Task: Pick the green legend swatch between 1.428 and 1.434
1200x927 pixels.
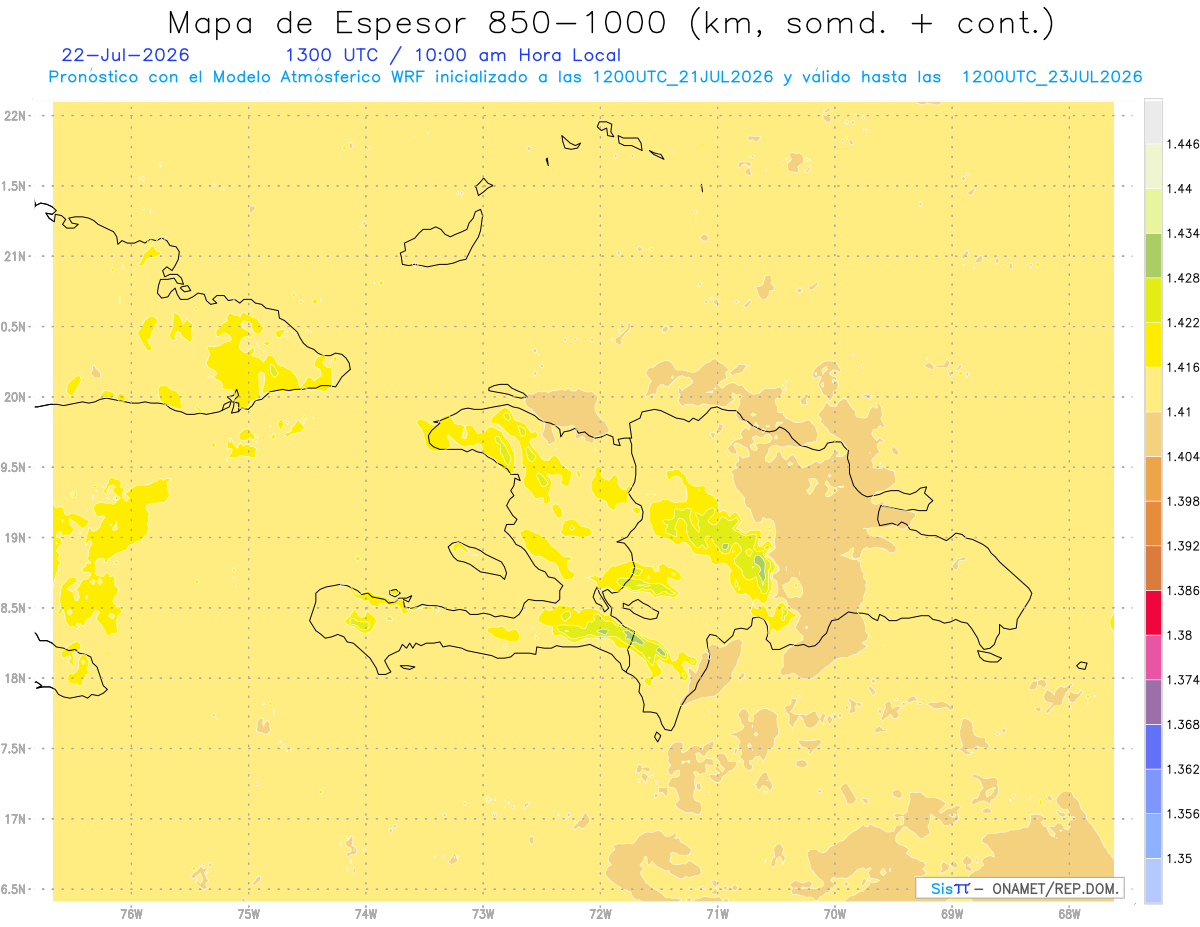Action: click(x=1153, y=256)
